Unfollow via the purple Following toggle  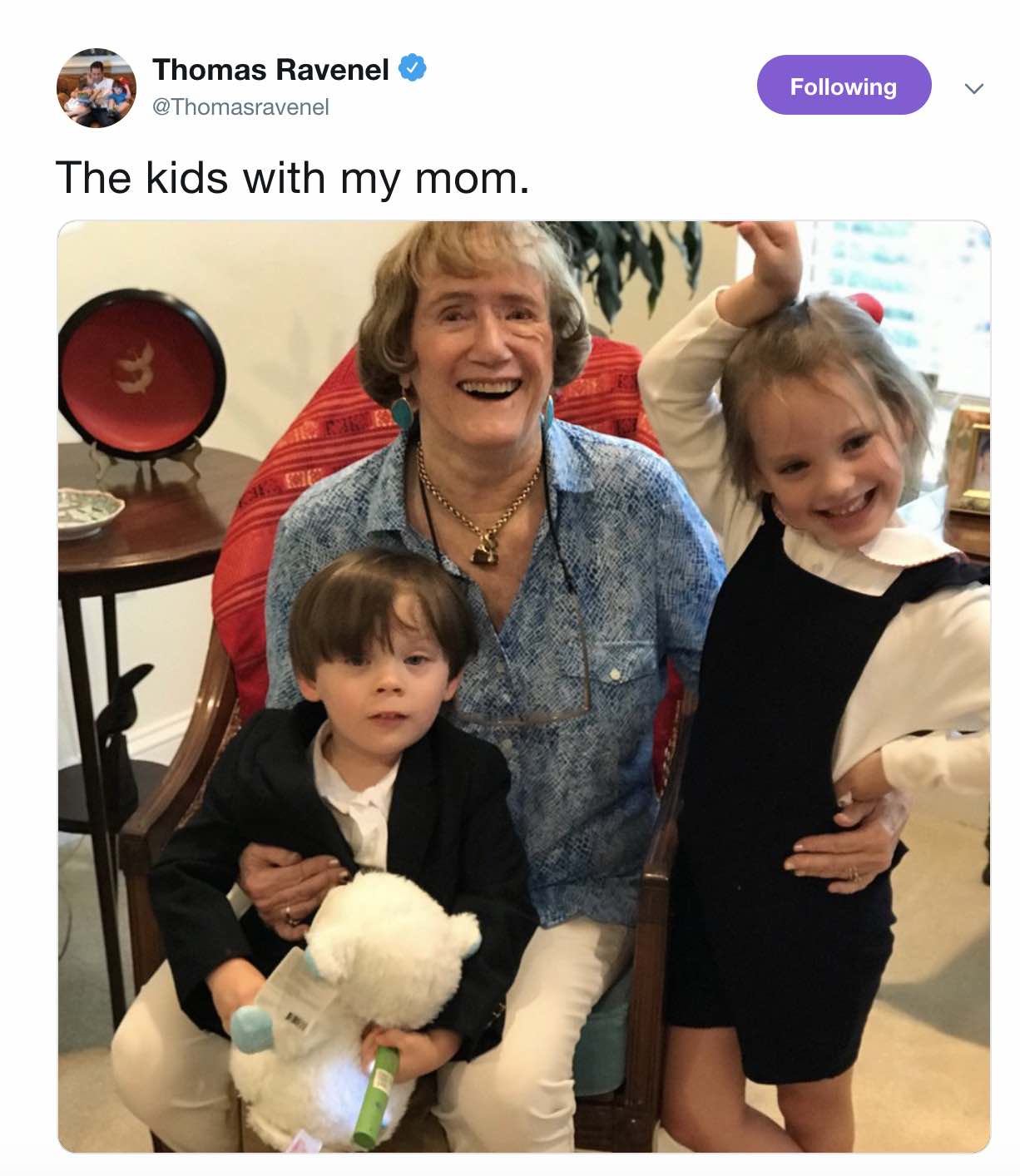(x=843, y=86)
